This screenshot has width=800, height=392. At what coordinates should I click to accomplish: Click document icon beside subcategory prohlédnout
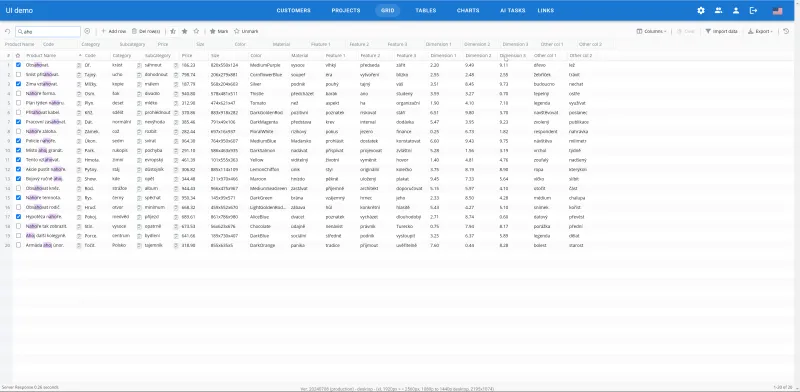click(139, 113)
